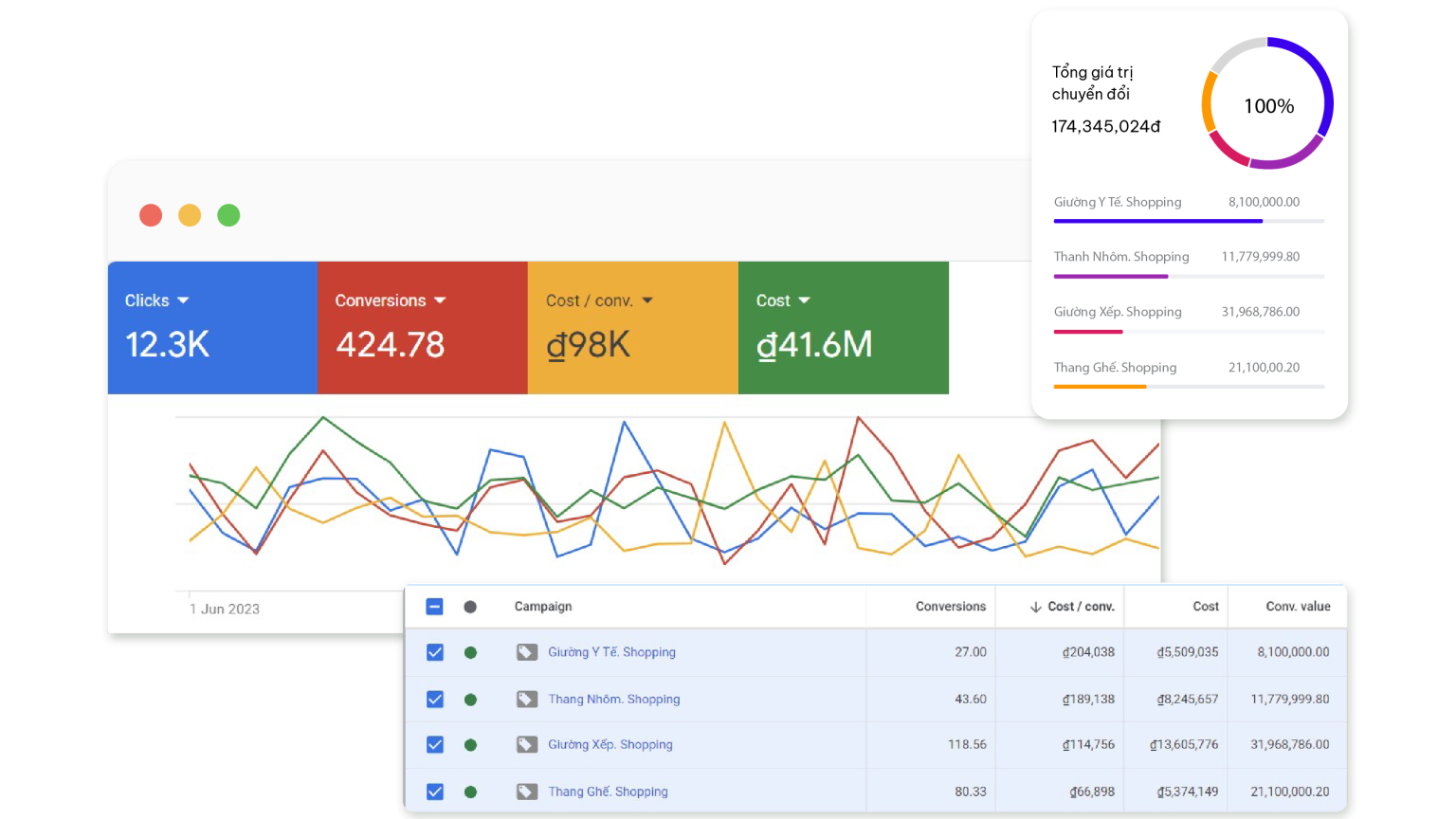Click the sort arrow beside Cost / conv. header
This screenshot has width=1456, height=819.
click(1035, 607)
